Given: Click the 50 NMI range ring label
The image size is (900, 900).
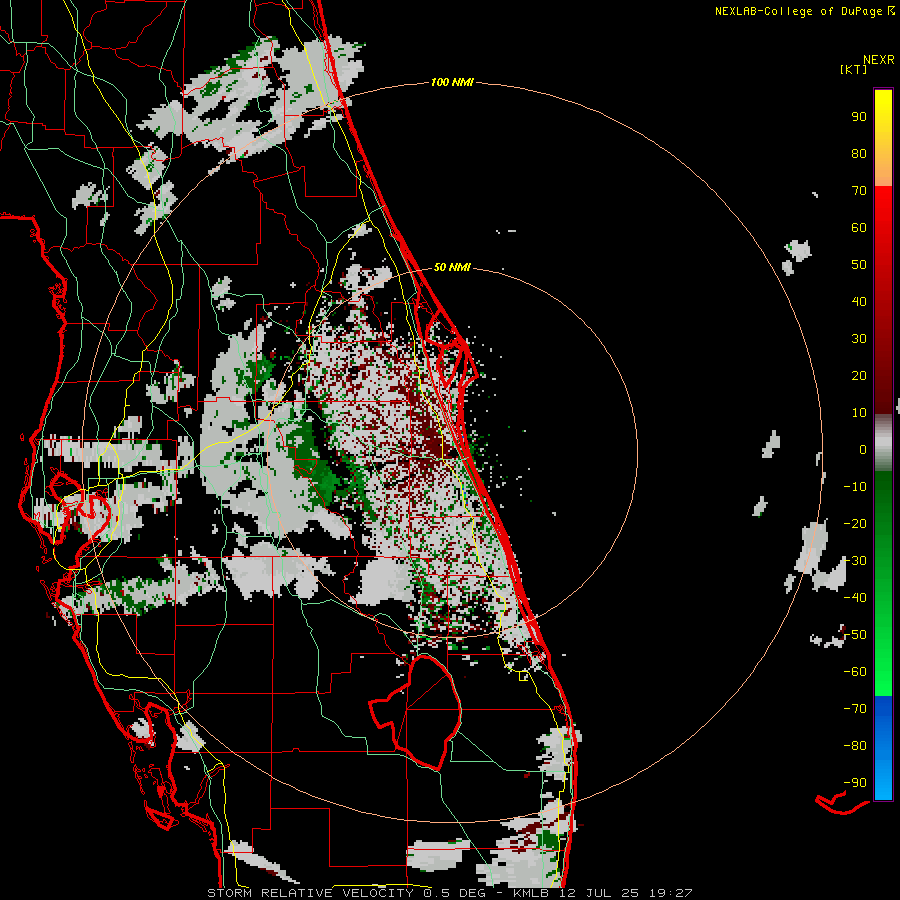Looking at the screenshot, I should (x=452, y=267).
